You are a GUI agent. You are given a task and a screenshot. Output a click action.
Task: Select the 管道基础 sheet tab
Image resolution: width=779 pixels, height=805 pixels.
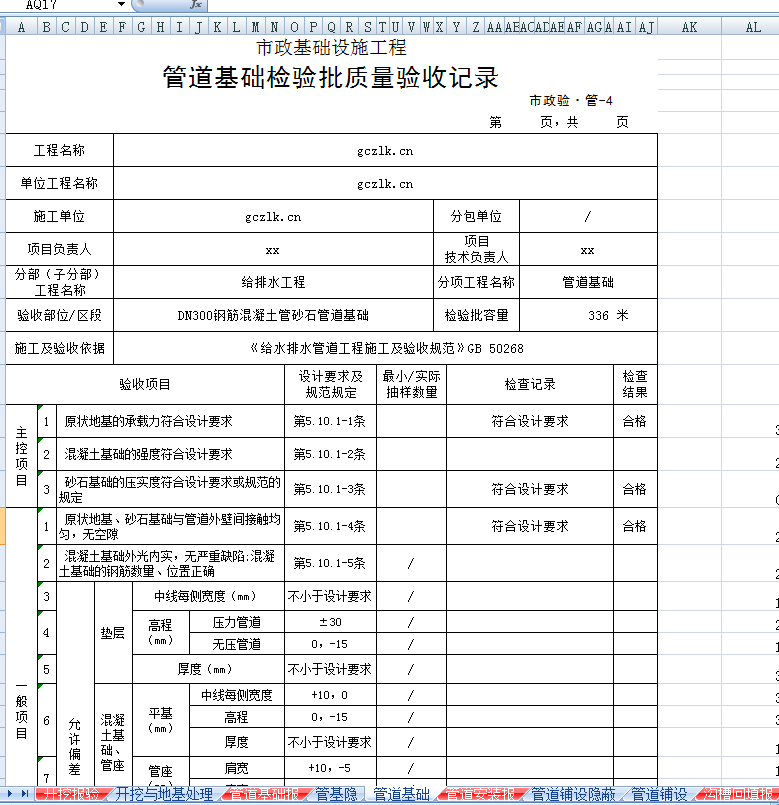(x=401, y=794)
